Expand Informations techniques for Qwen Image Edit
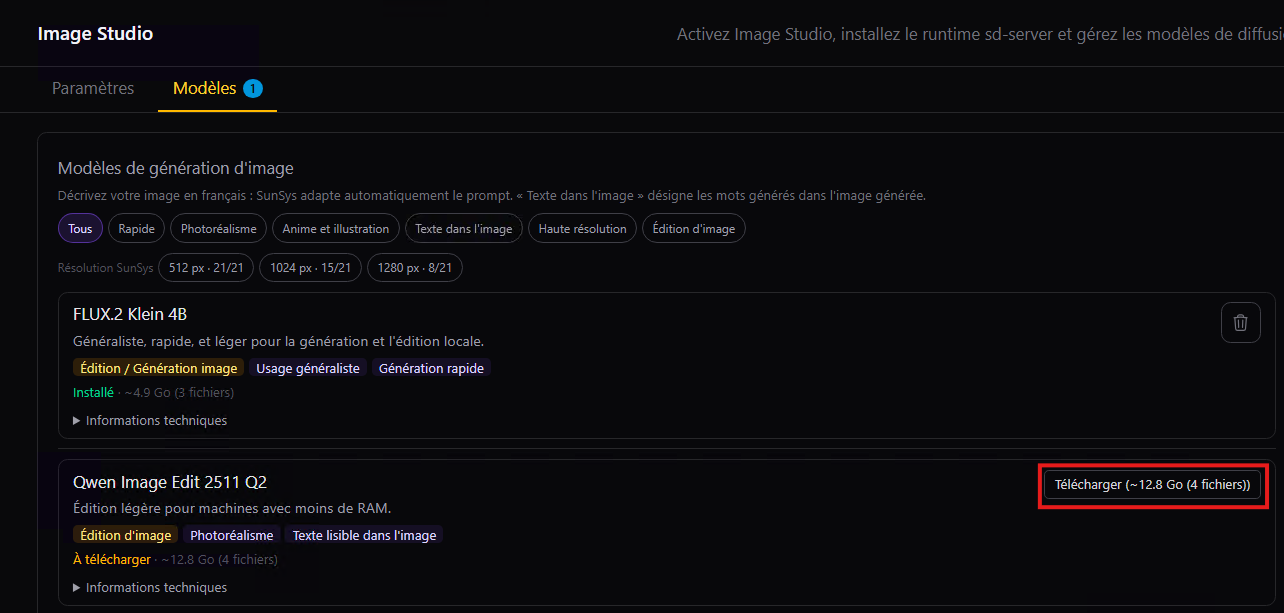The width and height of the screenshot is (1284, 613). tap(150, 587)
